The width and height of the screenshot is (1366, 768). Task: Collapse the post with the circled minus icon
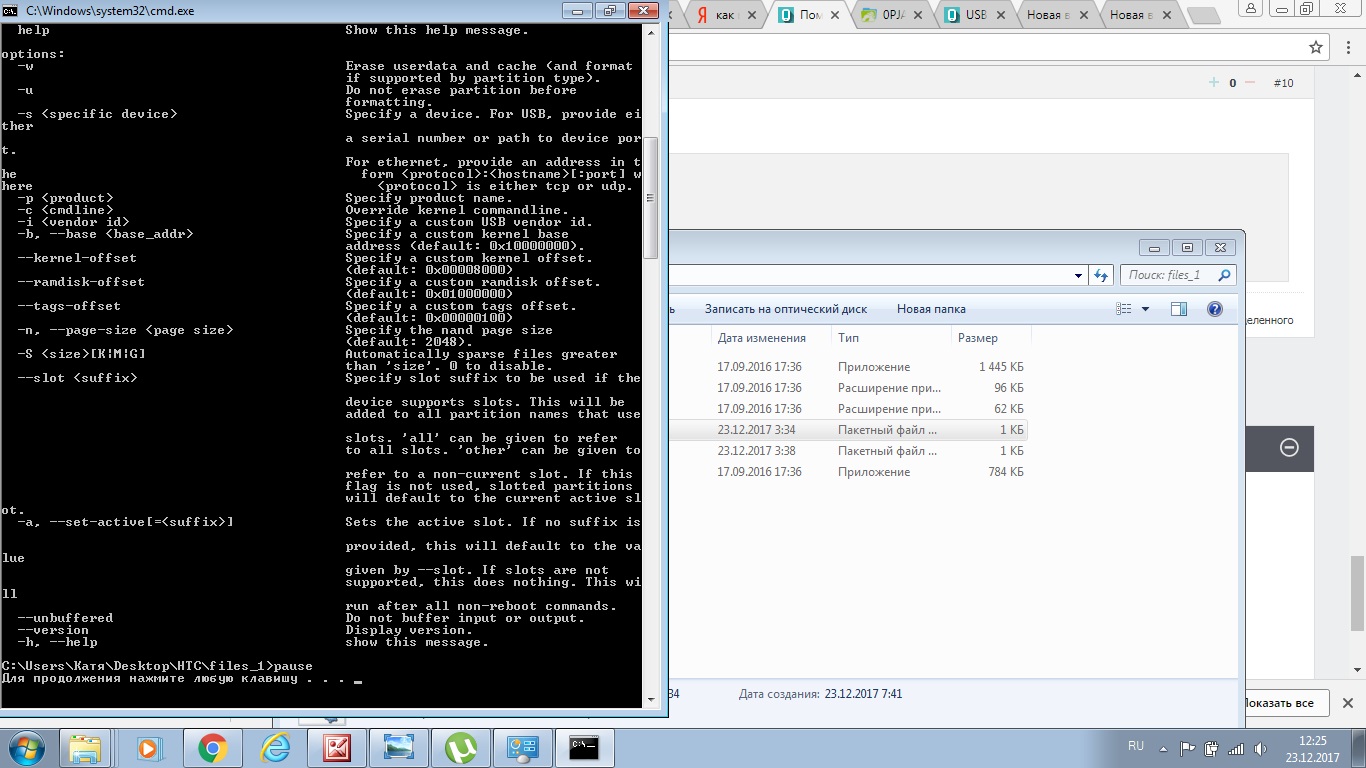pyautogui.click(x=1289, y=448)
